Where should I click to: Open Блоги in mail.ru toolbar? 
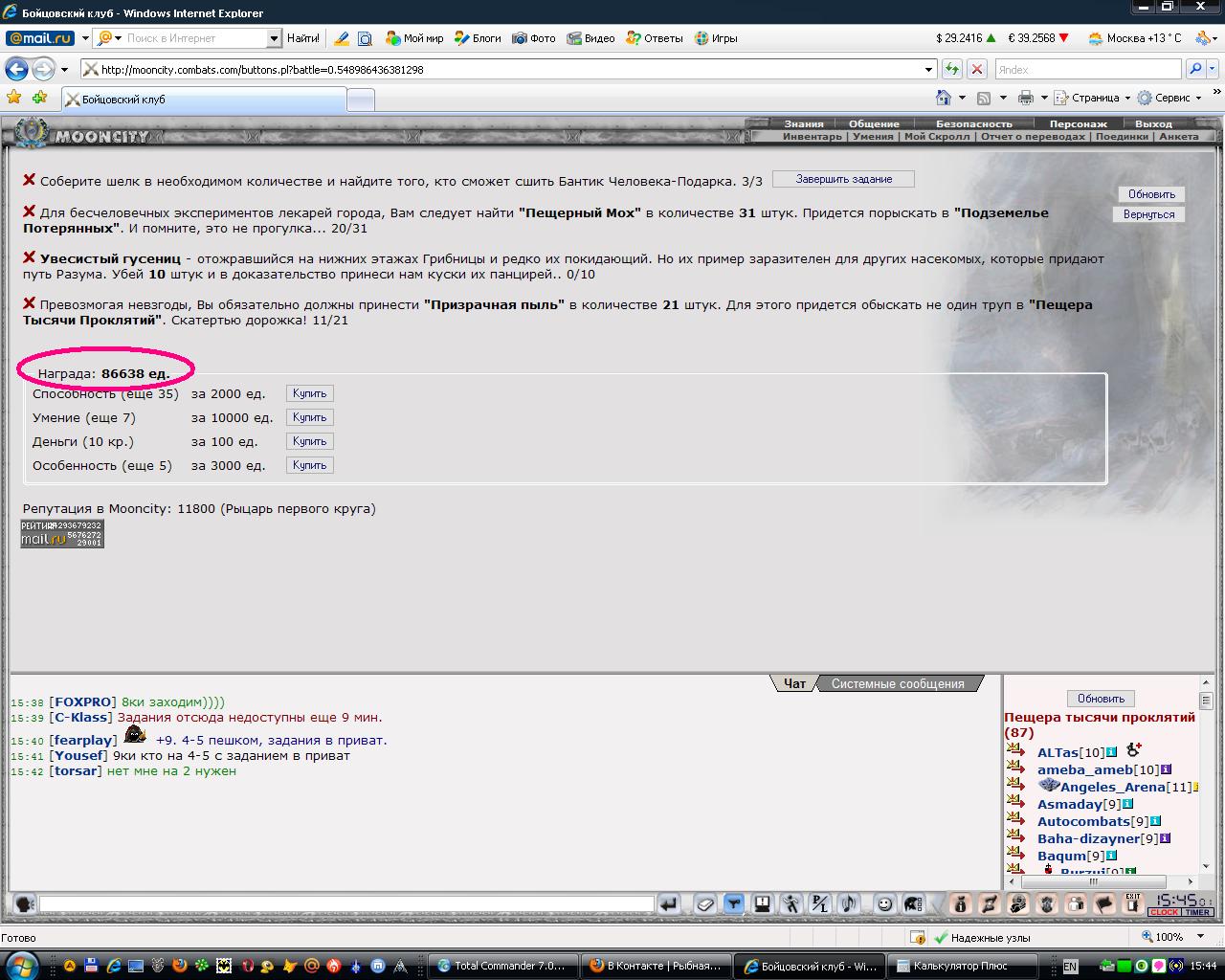coord(478,38)
